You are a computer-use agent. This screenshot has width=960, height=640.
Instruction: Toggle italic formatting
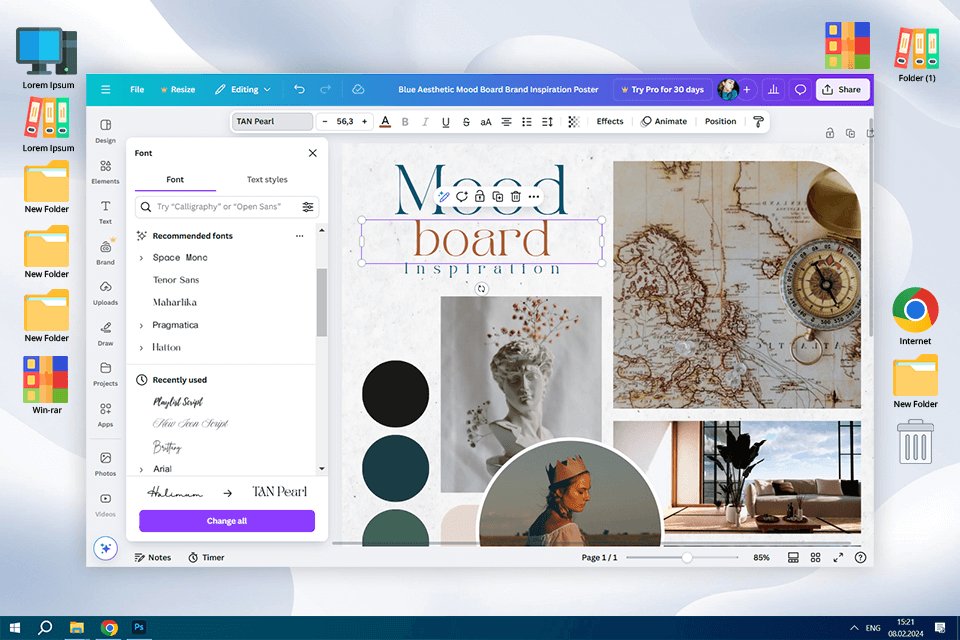coord(425,121)
